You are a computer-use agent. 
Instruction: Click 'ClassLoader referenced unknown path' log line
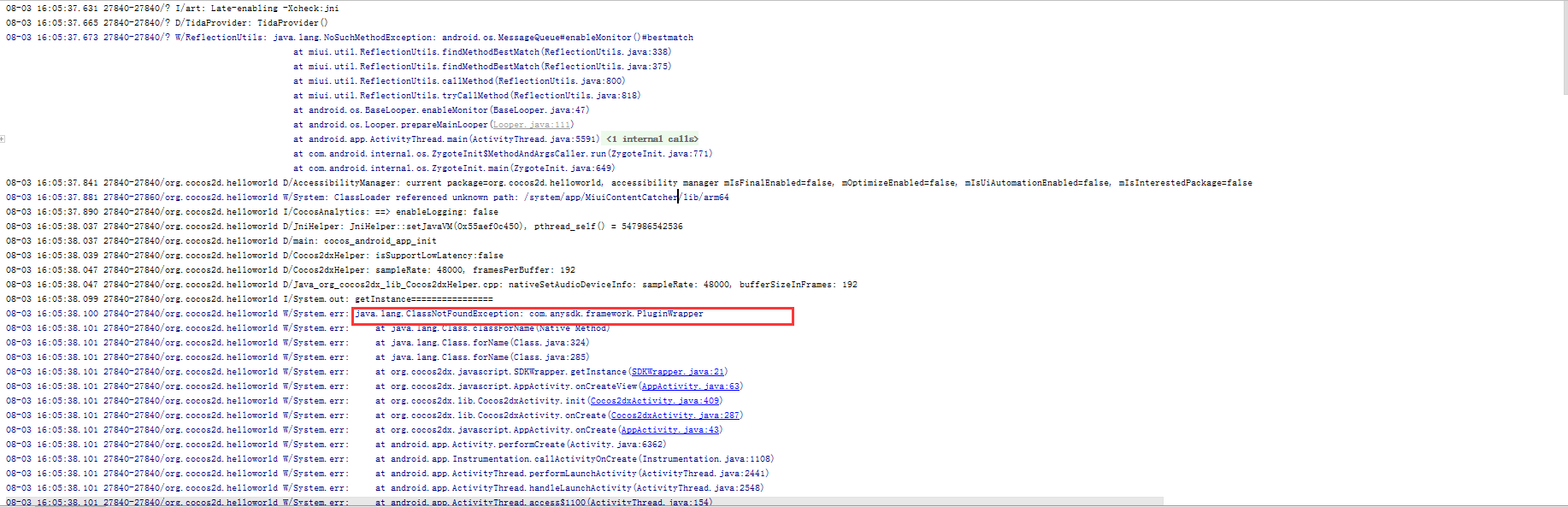pos(368,197)
